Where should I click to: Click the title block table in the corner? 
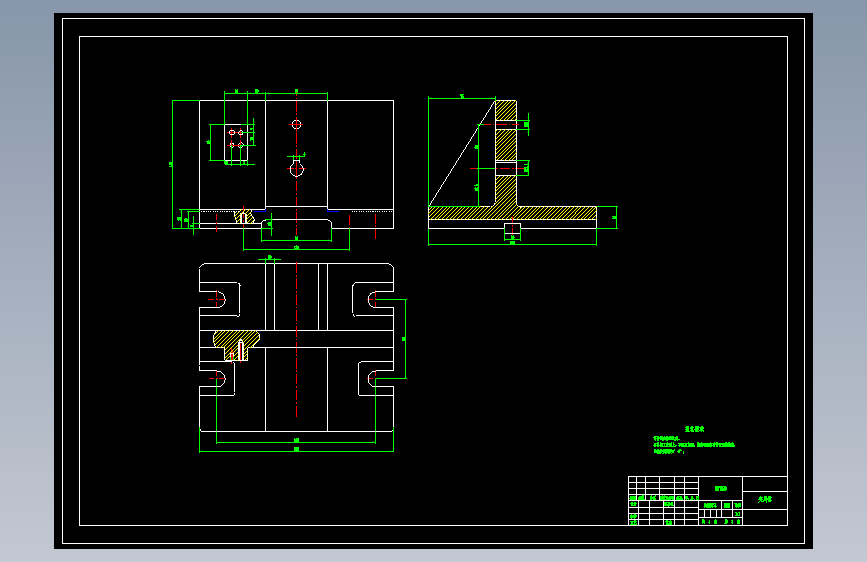coord(708,501)
